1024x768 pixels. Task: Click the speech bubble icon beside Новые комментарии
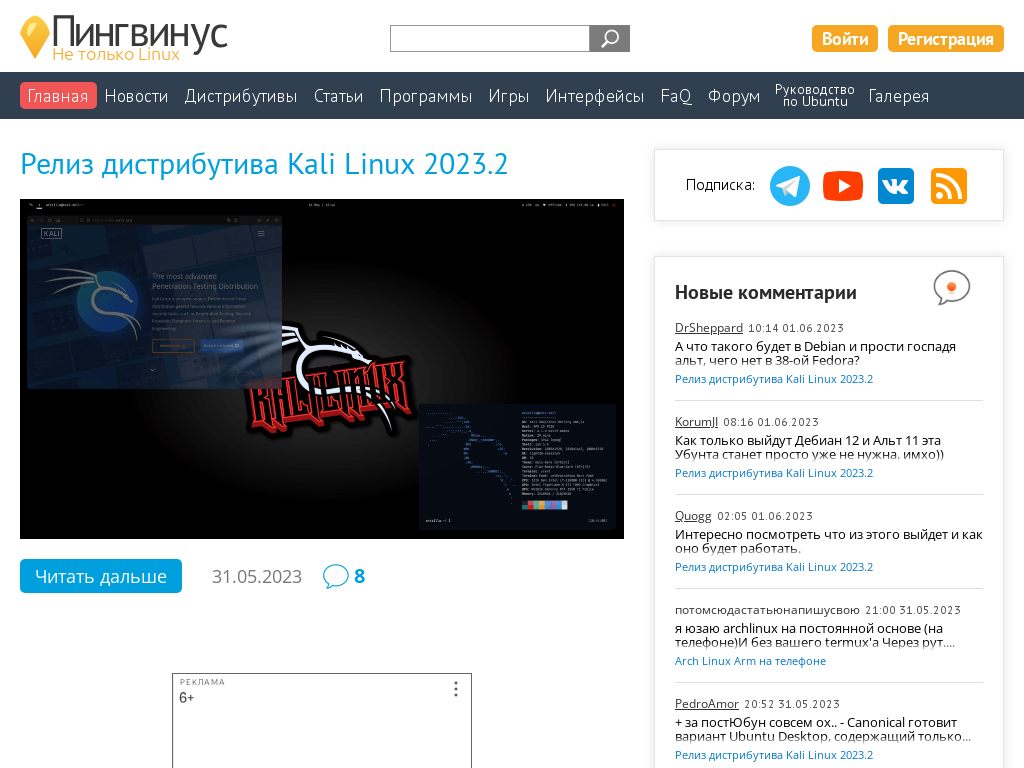952,287
